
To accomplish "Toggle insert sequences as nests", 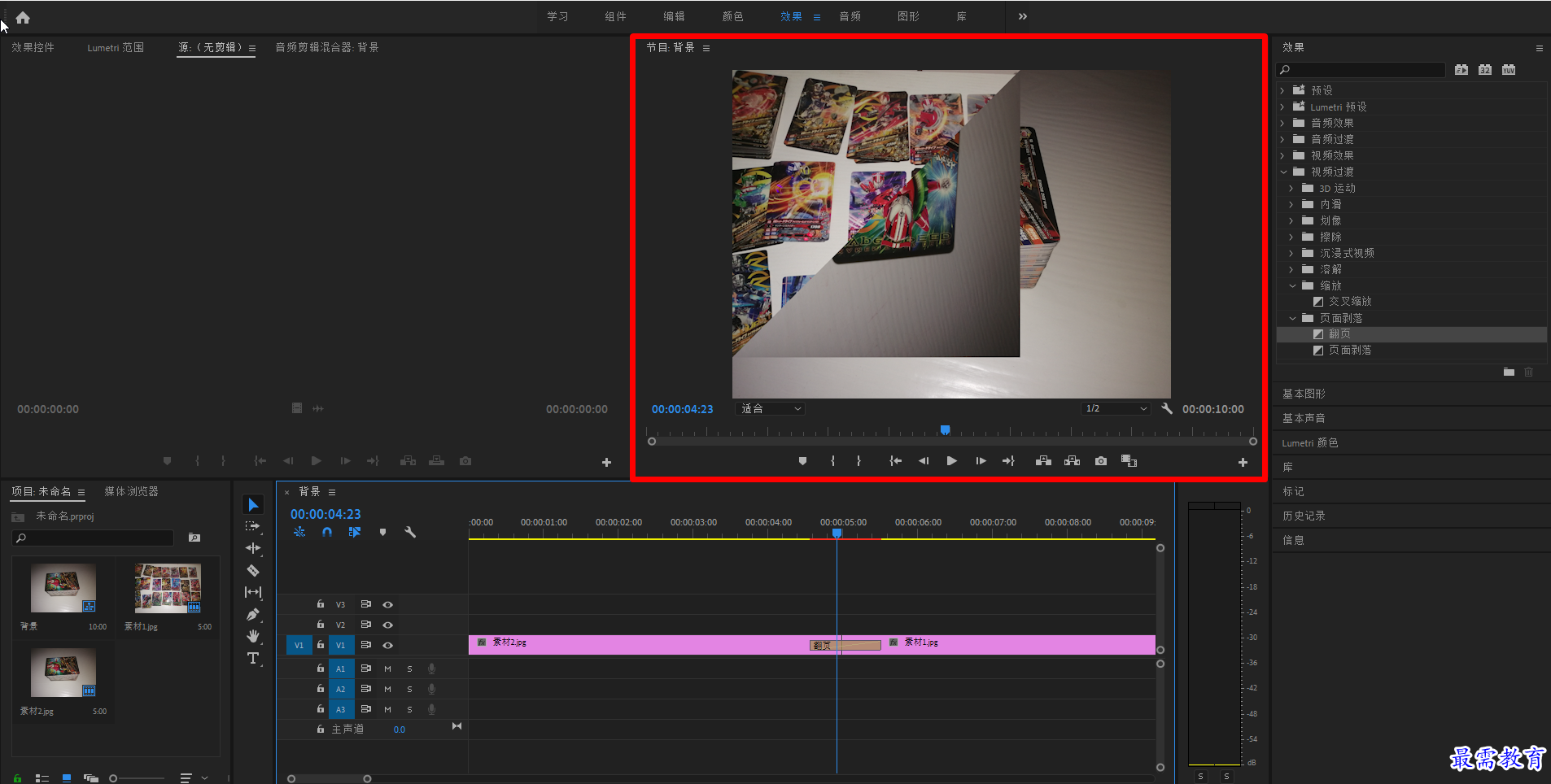I will [x=299, y=532].
